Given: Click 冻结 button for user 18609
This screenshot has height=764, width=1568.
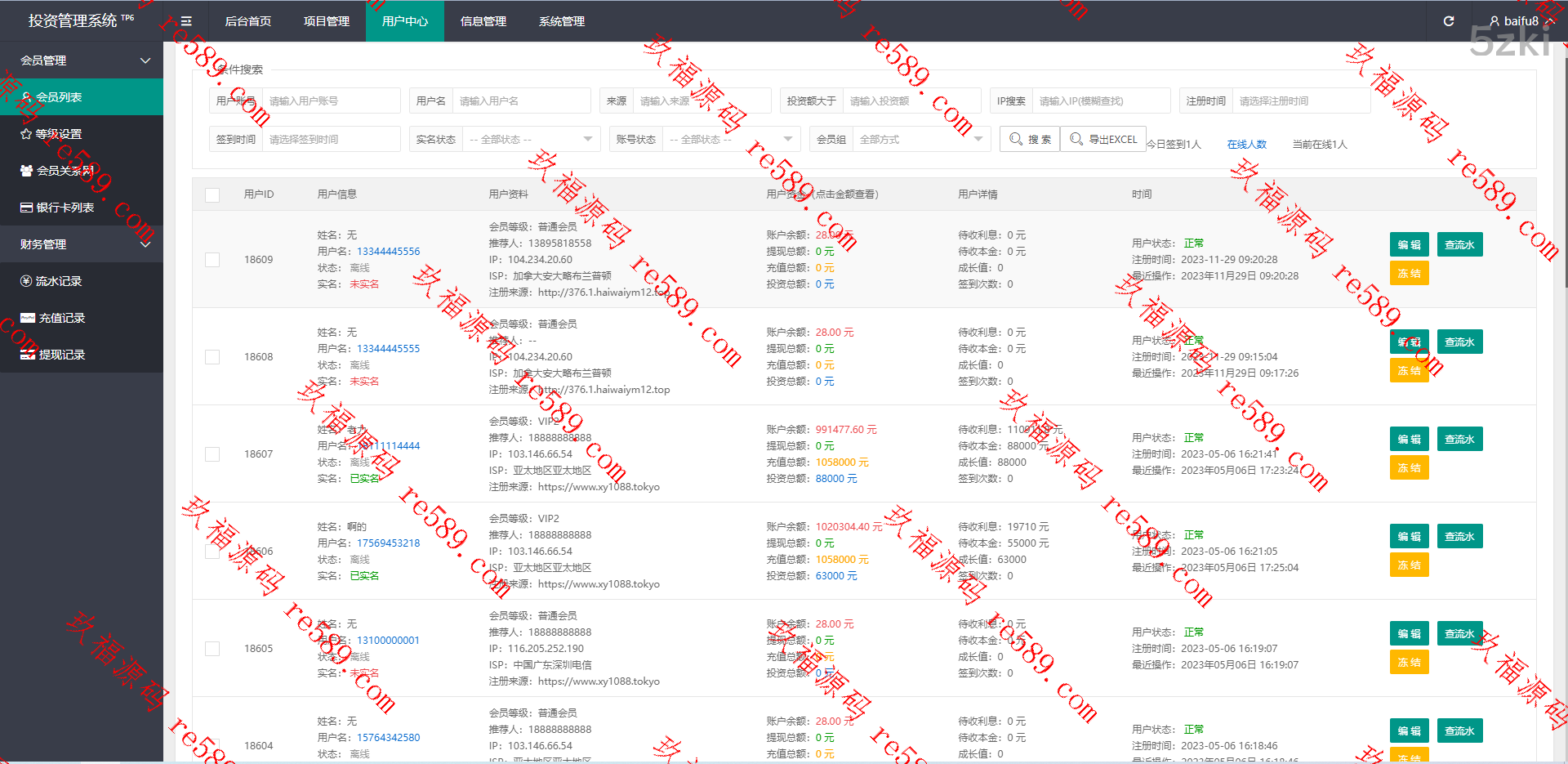Looking at the screenshot, I should click(1409, 274).
